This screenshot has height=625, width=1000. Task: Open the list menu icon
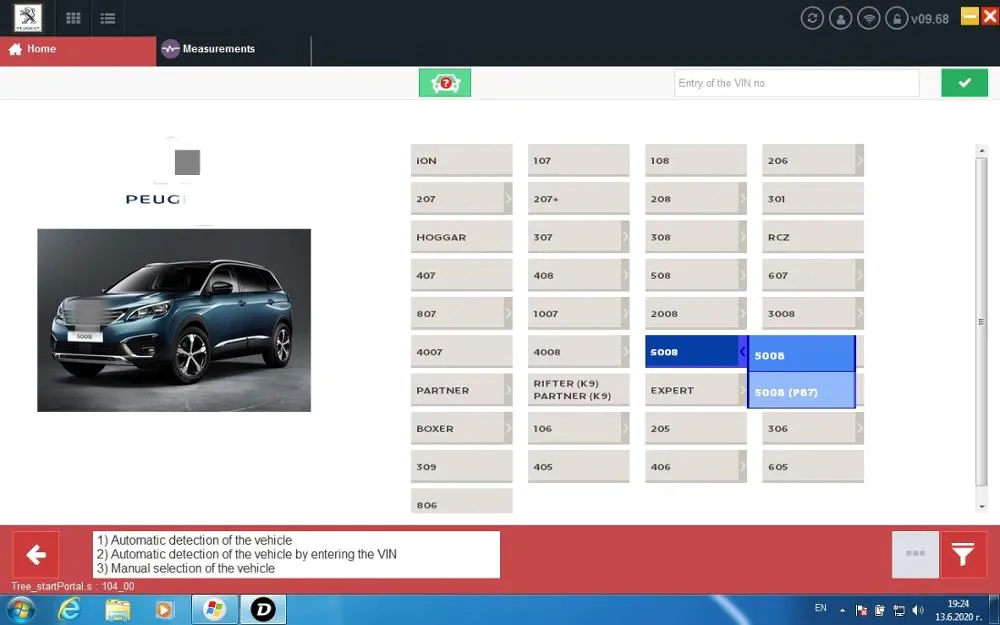pos(108,17)
